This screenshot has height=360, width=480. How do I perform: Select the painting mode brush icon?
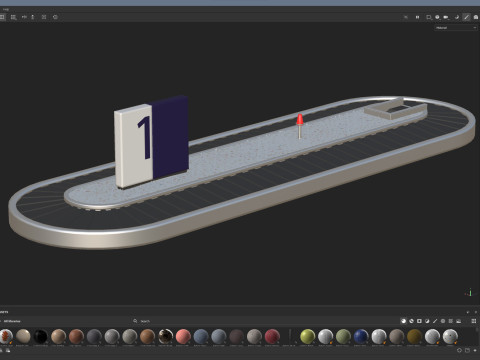pos(467,17)
